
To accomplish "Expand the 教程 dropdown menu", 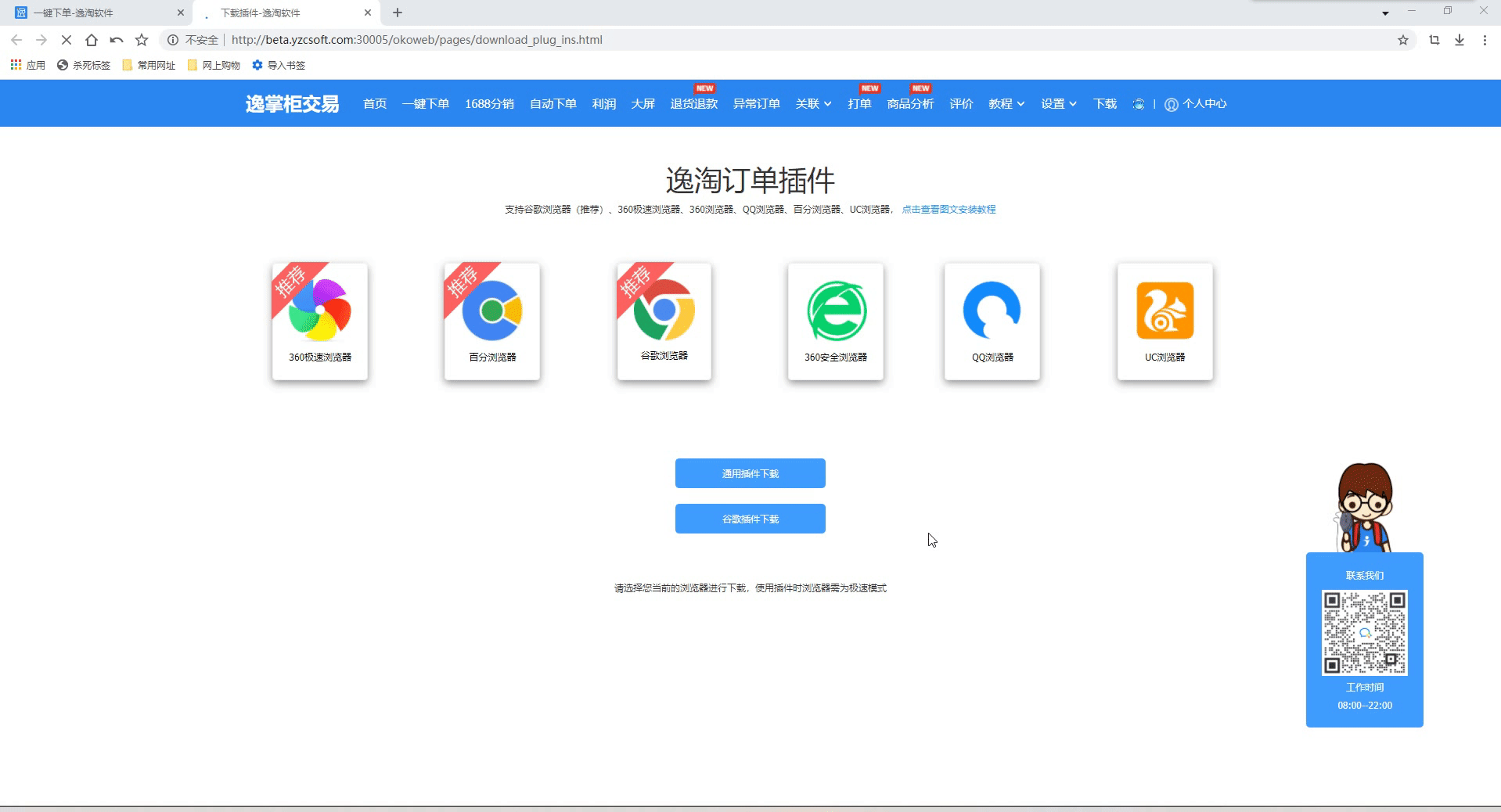I will pyautogui.click(x=1006, y=104).
